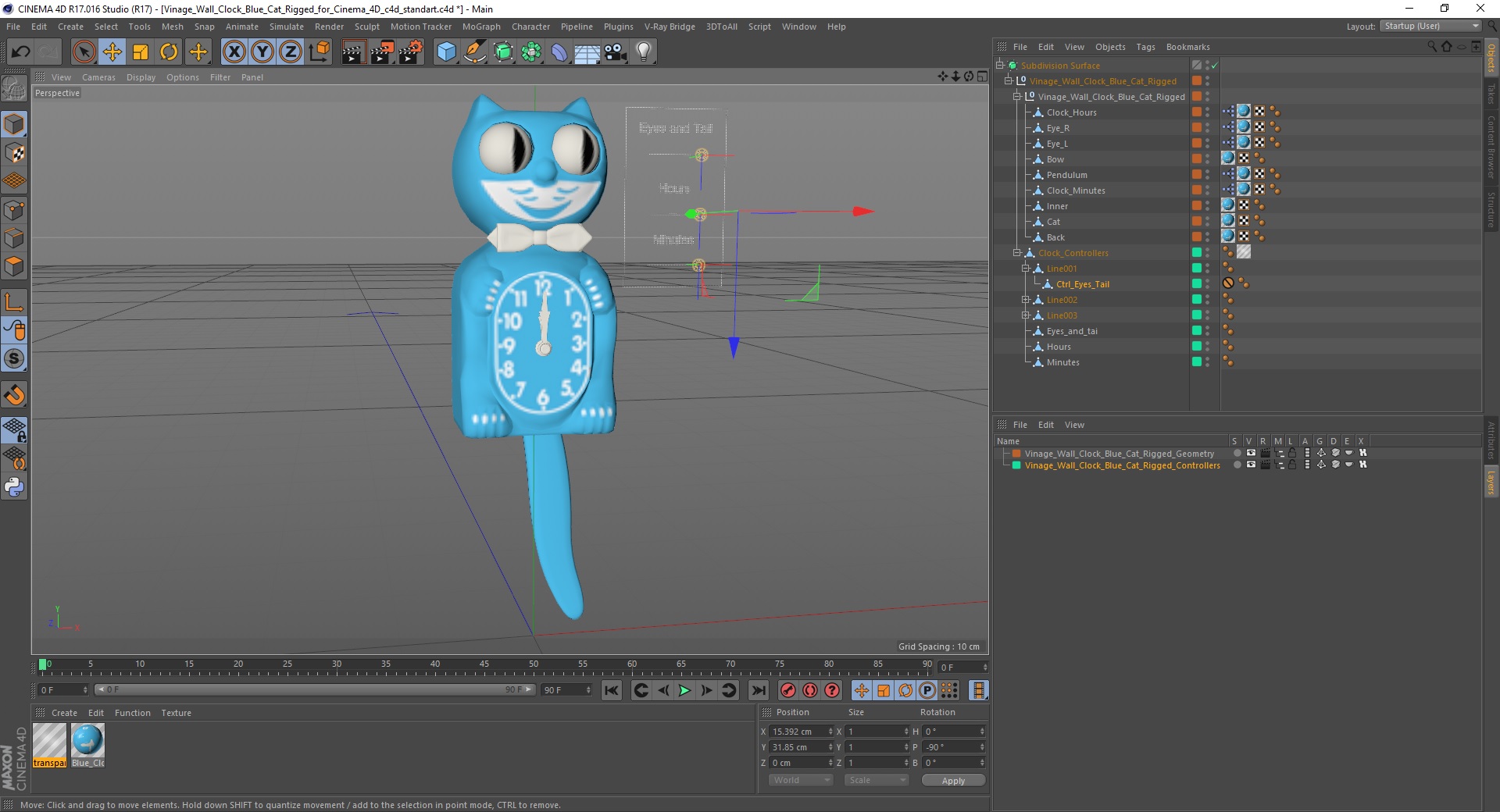Select the Ctrl_Eyes_Tail object
The image size is (1500, 812).
1082,284
